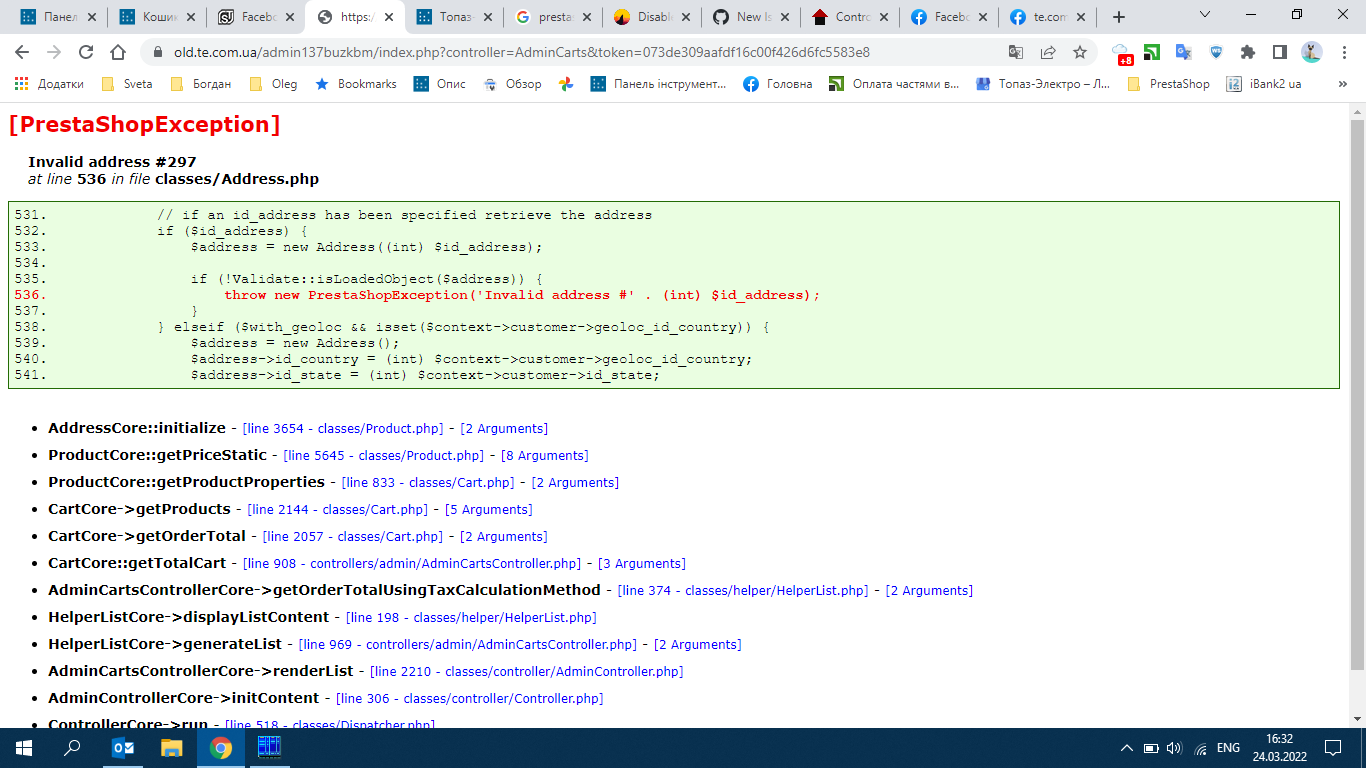Click the vertical page scrollbar

1357,395
